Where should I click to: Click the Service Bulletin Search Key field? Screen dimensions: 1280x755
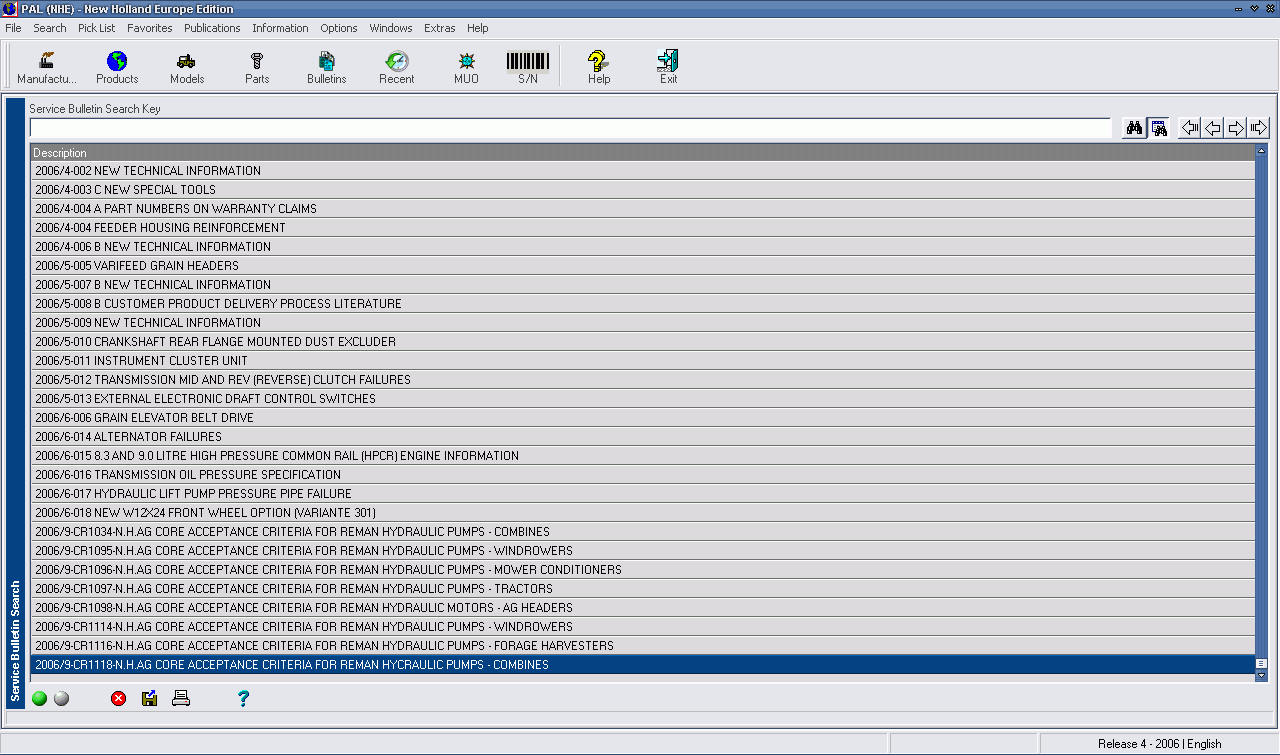[570, 128]
